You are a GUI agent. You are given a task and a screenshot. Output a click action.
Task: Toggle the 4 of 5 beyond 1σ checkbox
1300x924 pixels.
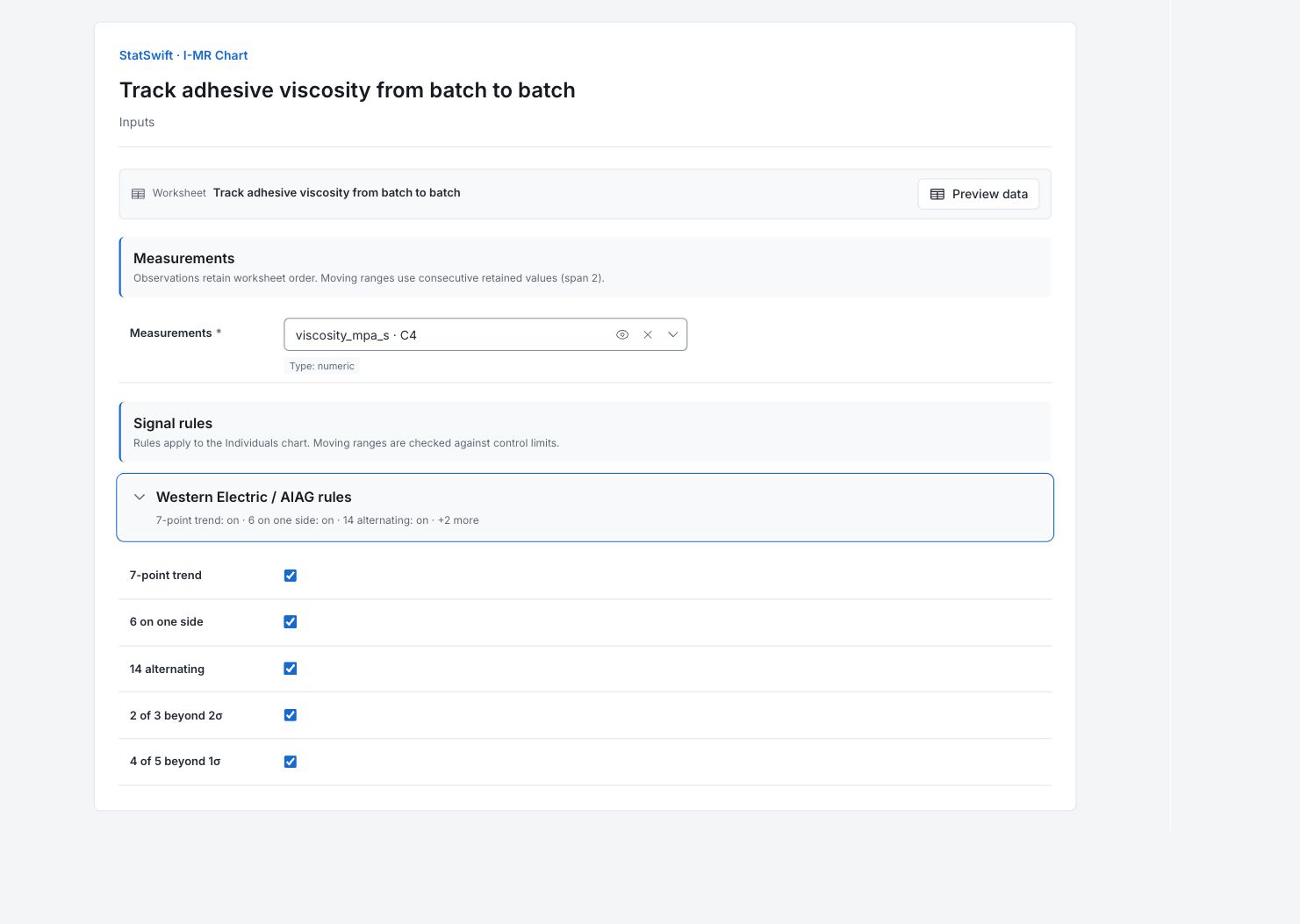pos(291,762)
